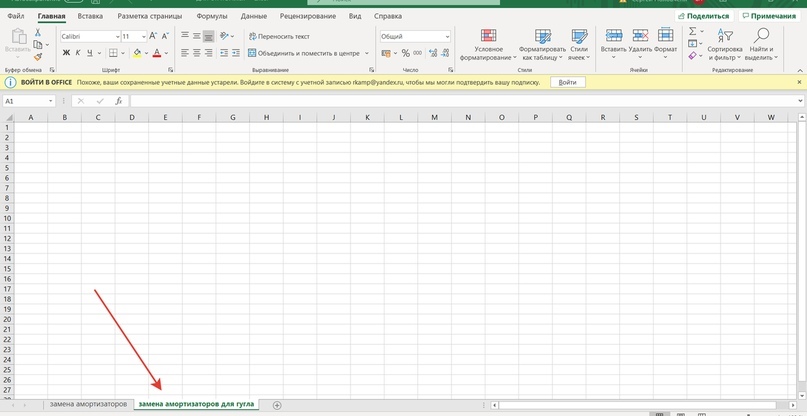Open the Calibri font name dropdown

tap(116, 37)
